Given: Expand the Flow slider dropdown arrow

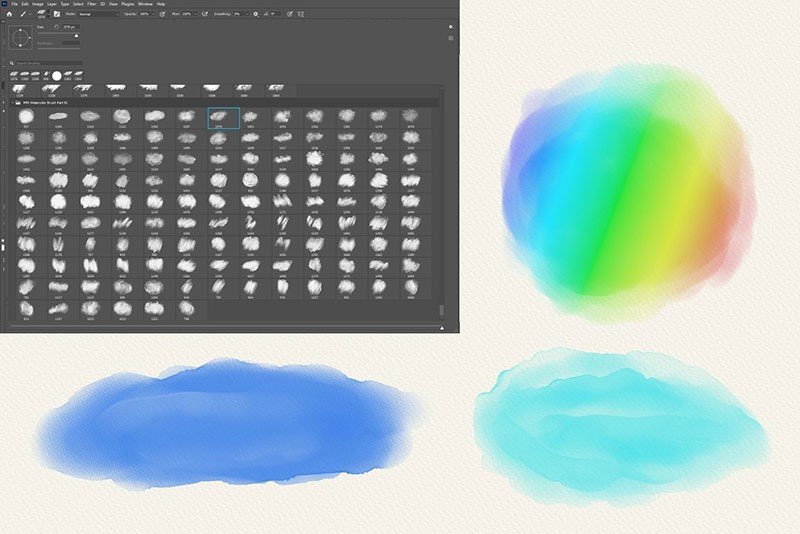Looking at the screenshot, I should [196, 14].
